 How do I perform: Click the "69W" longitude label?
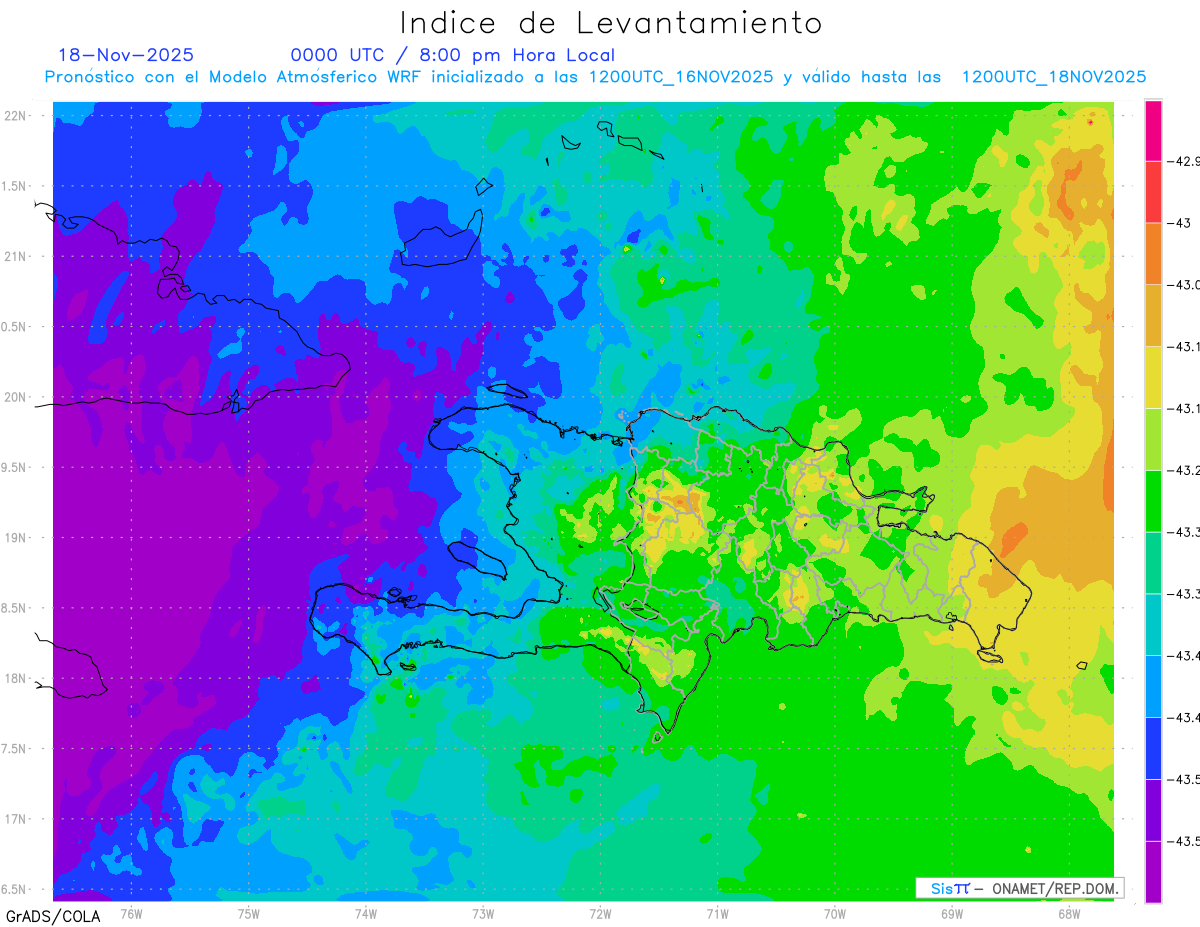point(952,913)
